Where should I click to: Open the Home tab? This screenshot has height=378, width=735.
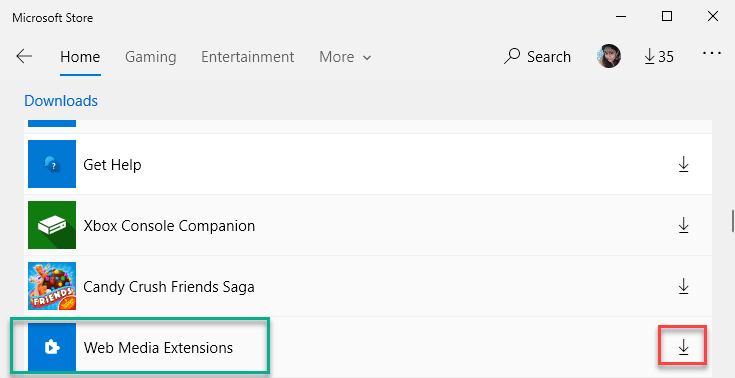(x=80, y=57)
